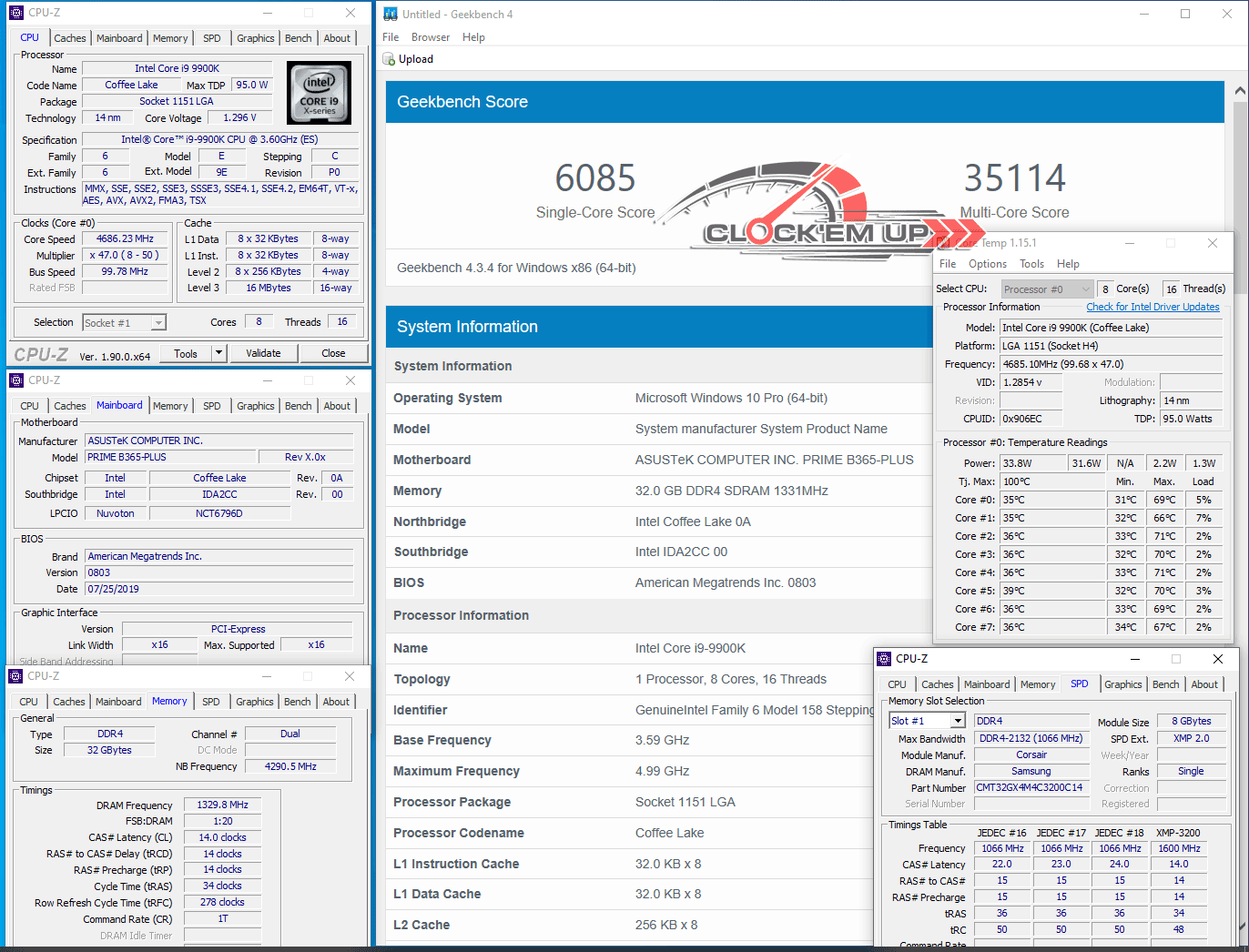Click the Upload icon in Geekbench toolbar

tap(390, 59)
